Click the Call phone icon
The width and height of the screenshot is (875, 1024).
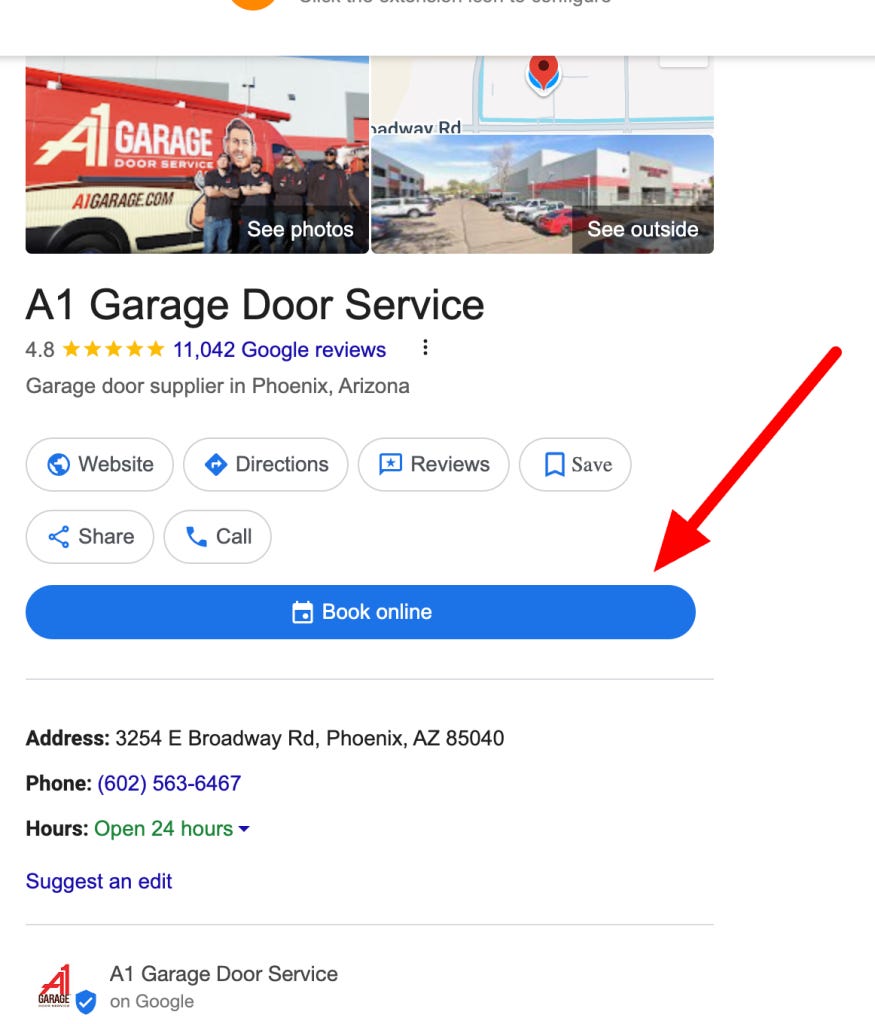196,537
